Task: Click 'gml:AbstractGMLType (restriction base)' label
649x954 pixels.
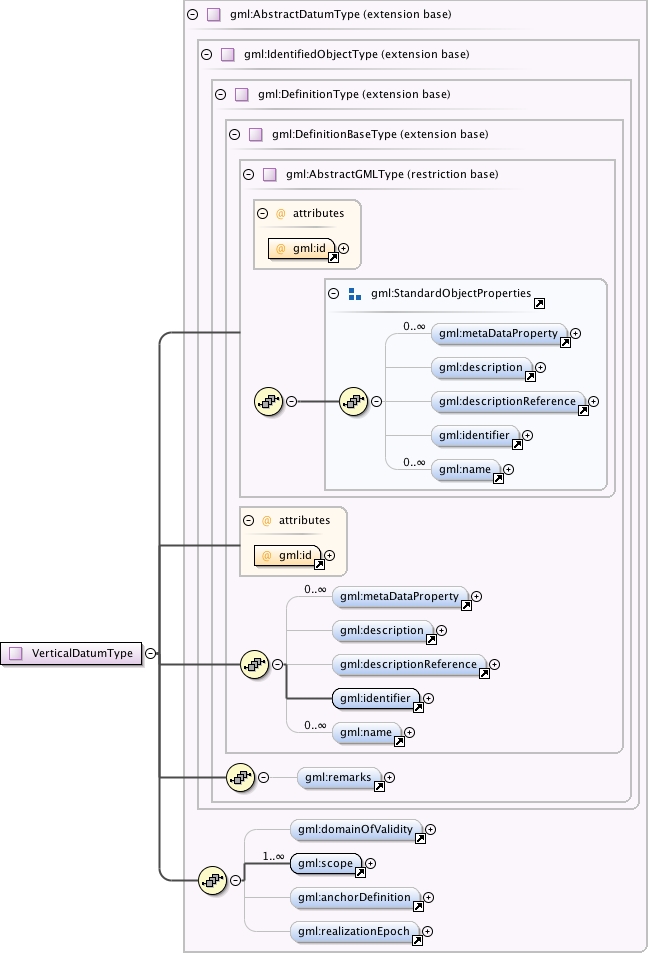Action: pos(392,175)
